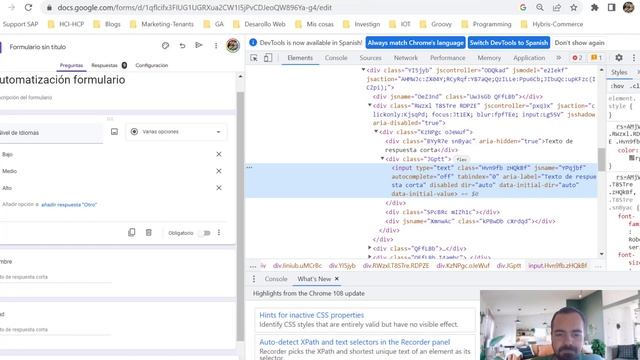
Task: Collapse the div class JGptt node
Action: pyautogui.click(x=382, y=158)
